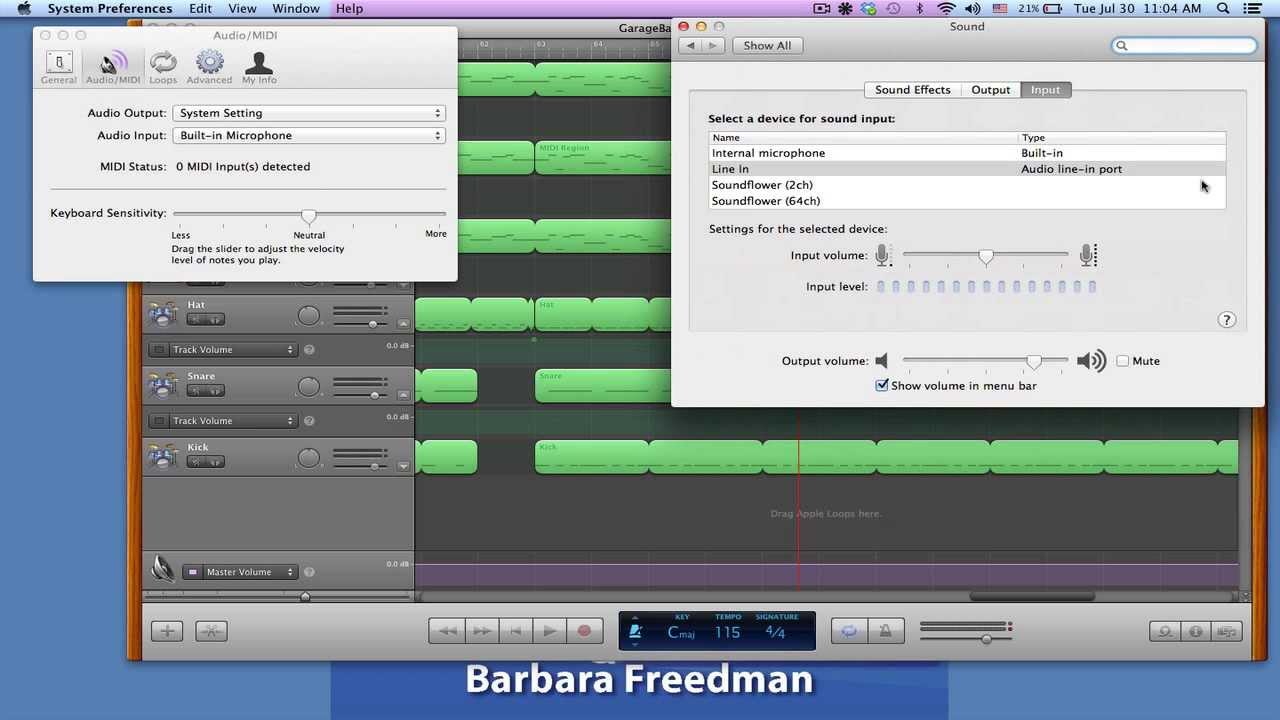1280x720 pixels.
Task: Collapse the Snare track automation lane arrow
Action: click(403, 395)
